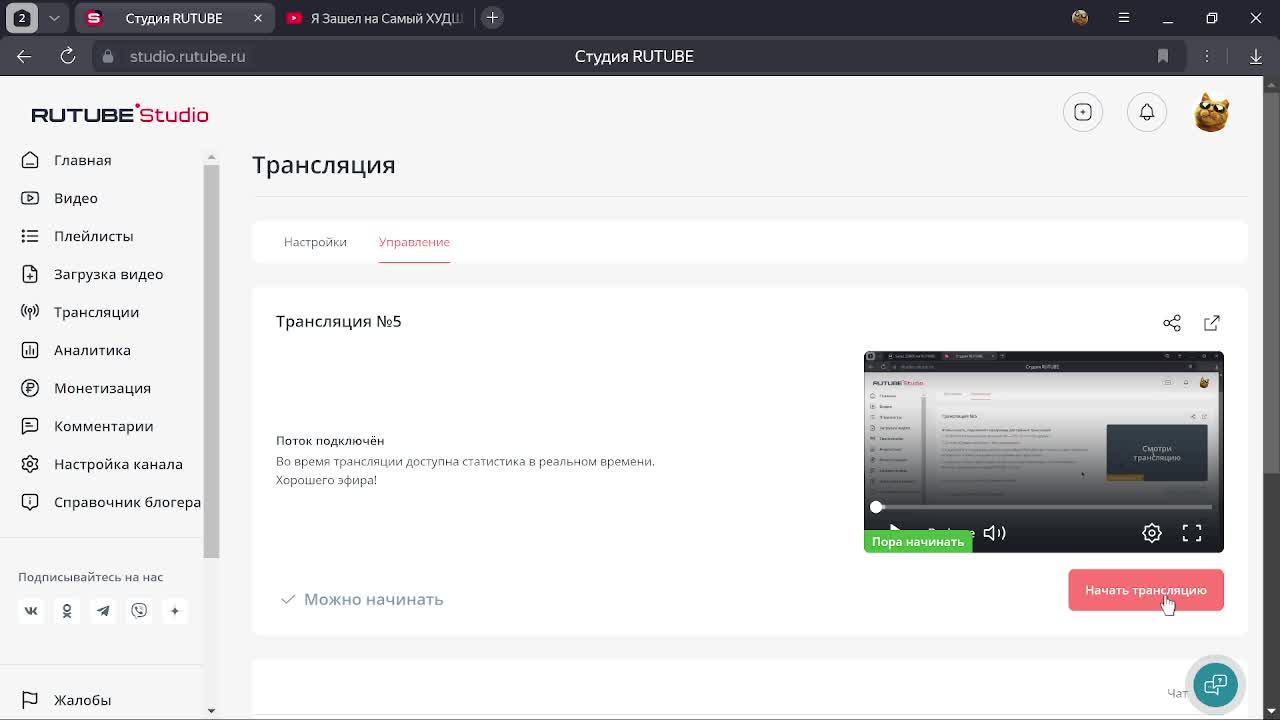The image size is (1280, 720).
Task: Click the RUTUBE Studio logo
Action: pos(120,114)
